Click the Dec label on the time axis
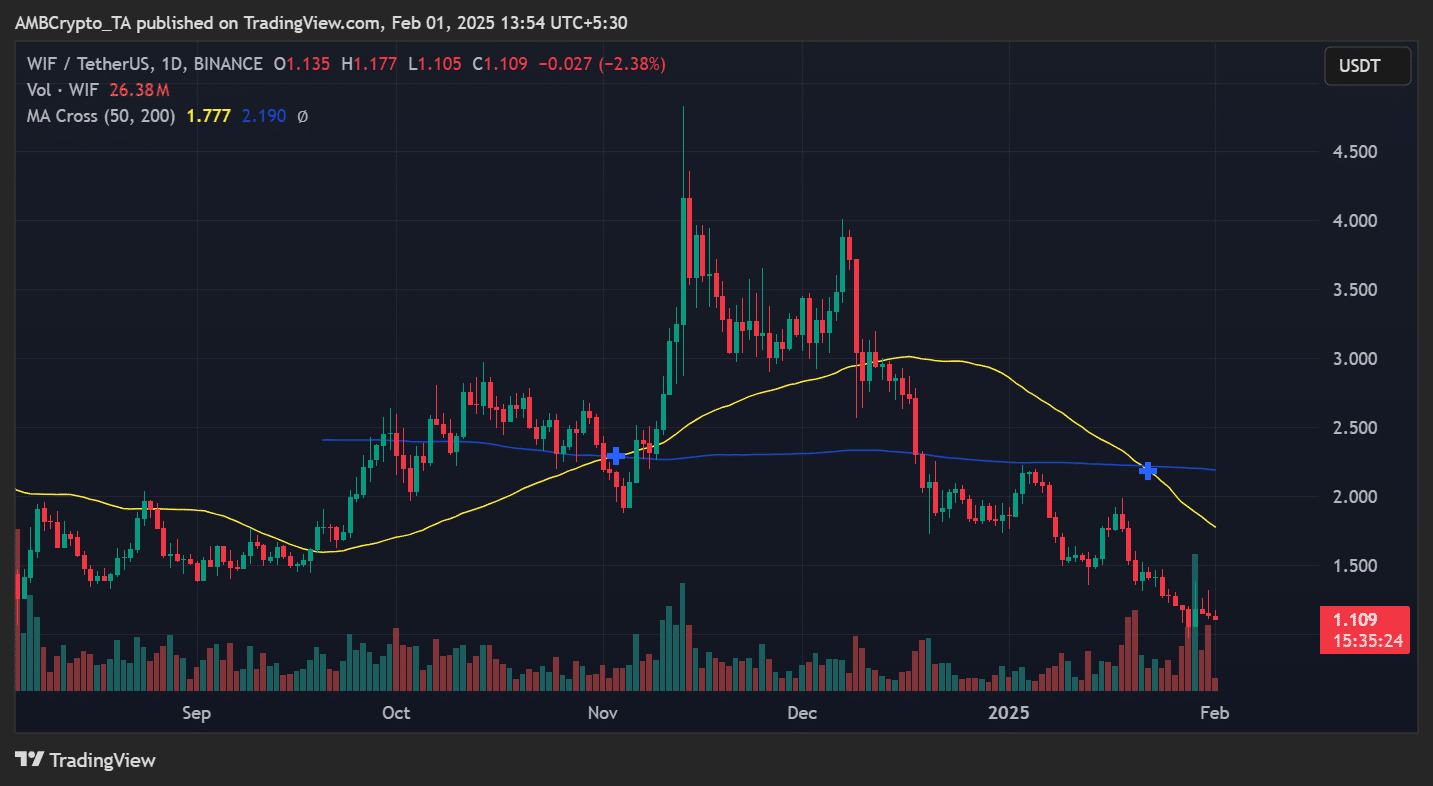 tap(801, 713)
